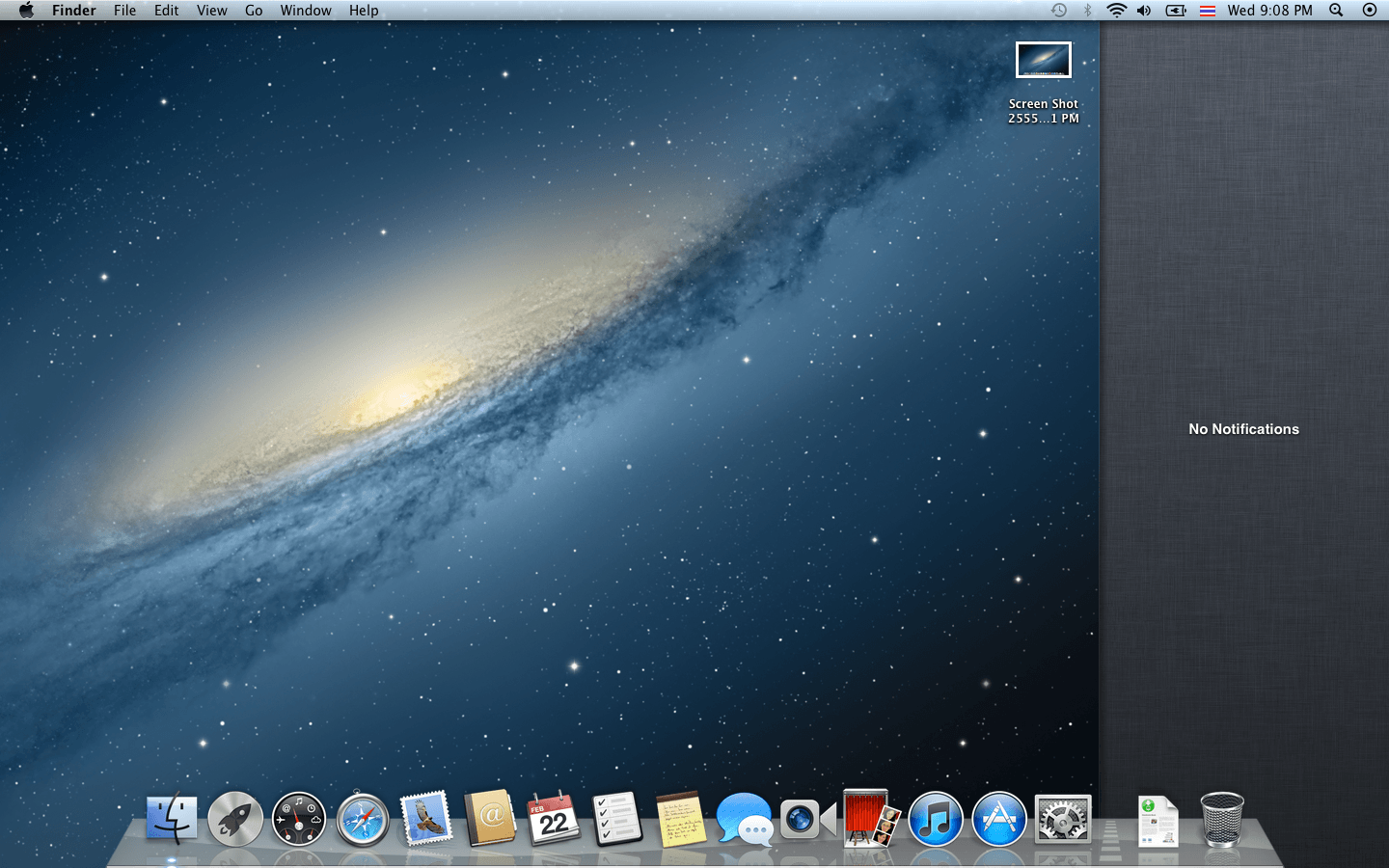The height and width of the screenshot is (868, 1389).
Task: Open Calendar showing Feb 22
Action: click(x=554, y=820)
